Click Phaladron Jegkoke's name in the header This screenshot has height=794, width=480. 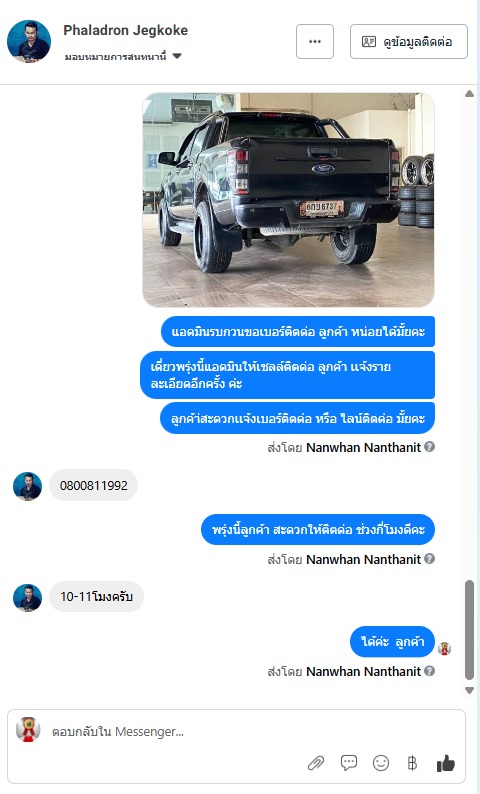tap(126, 30)
